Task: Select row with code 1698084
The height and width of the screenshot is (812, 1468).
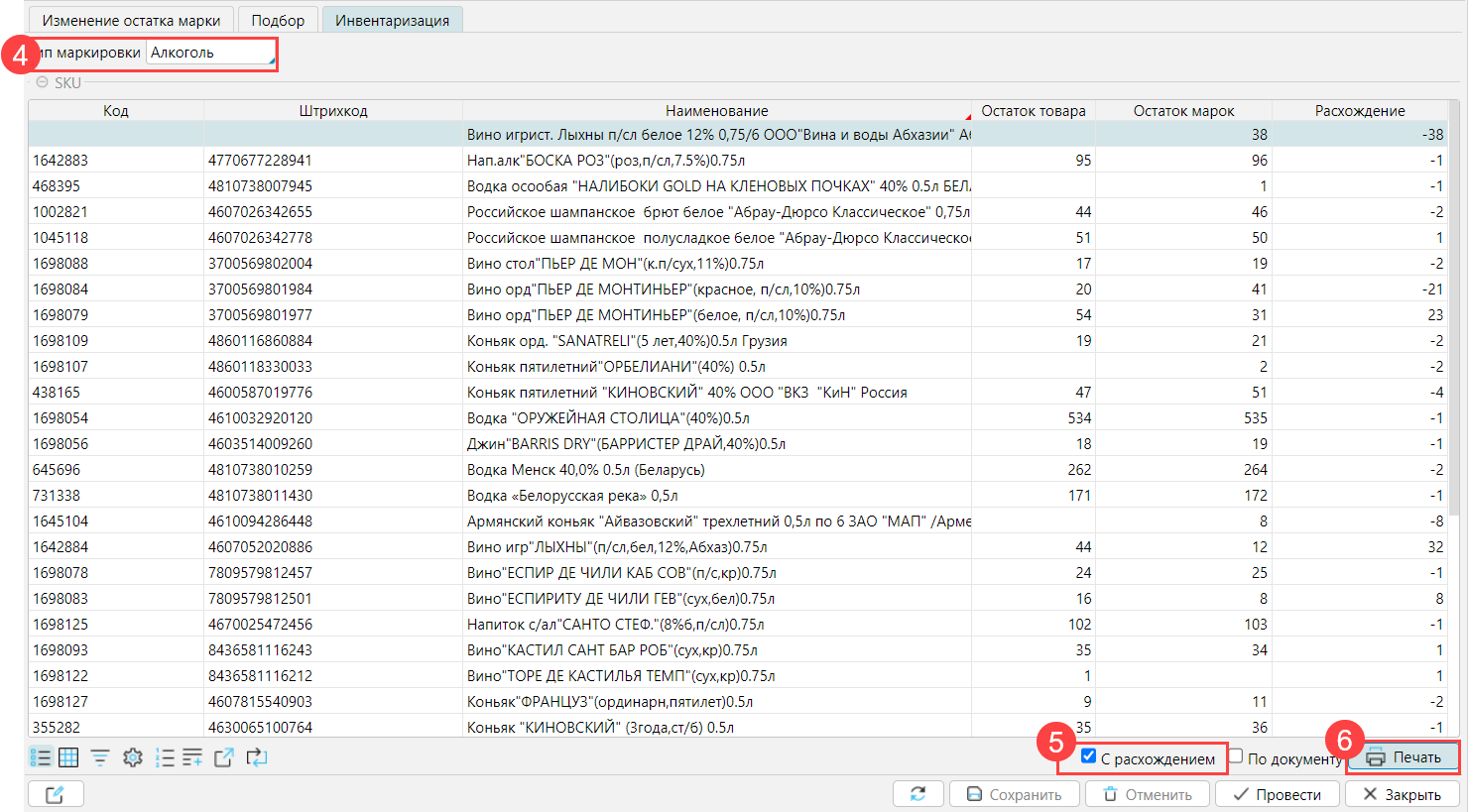Action: click(x=61, y=290)
